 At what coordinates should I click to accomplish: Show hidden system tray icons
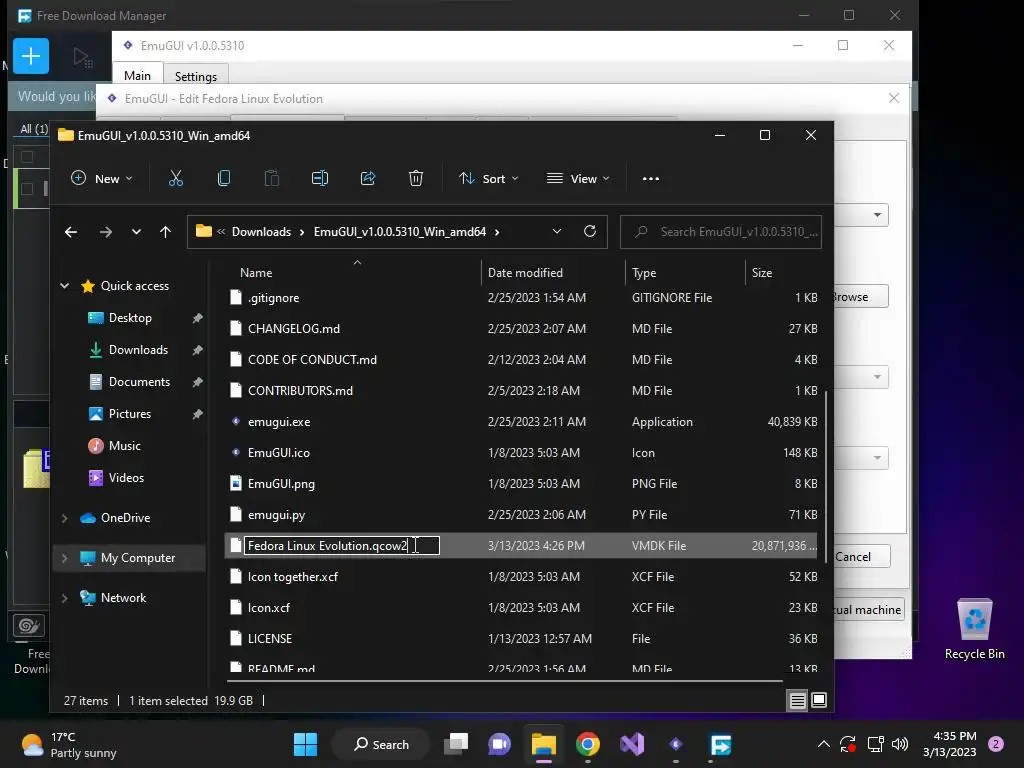pos(824,744)
